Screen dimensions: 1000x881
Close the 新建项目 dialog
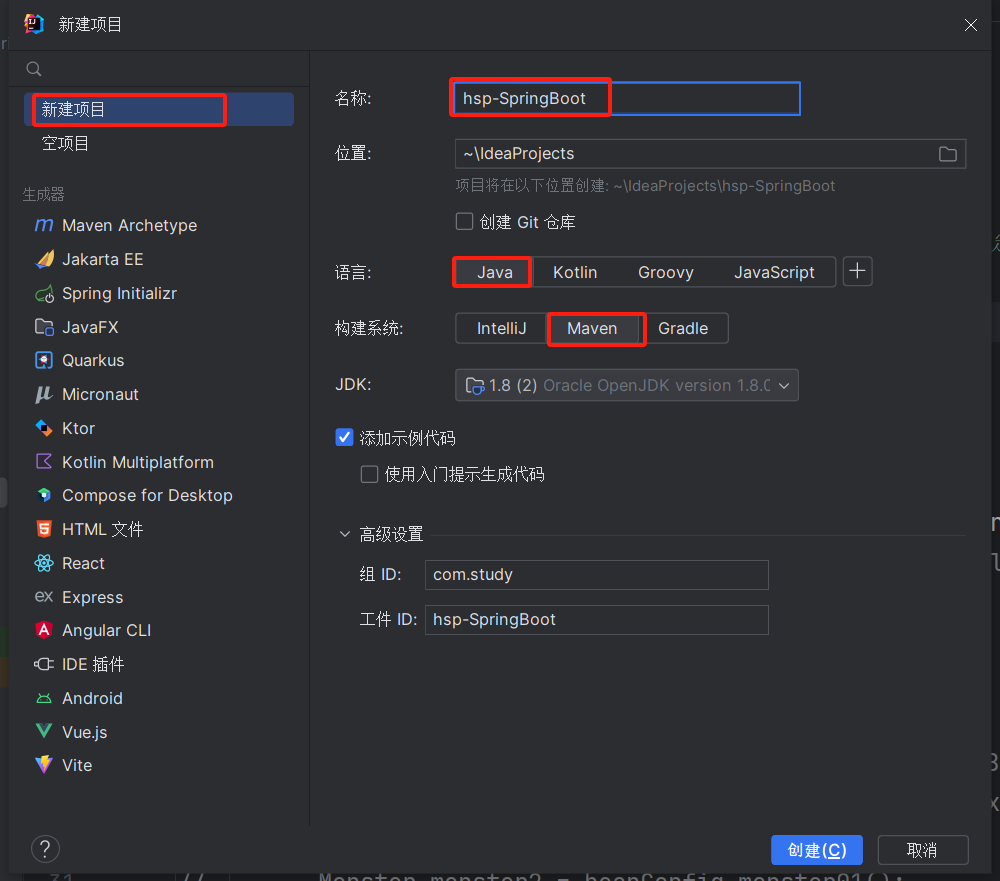coord(971,25)
